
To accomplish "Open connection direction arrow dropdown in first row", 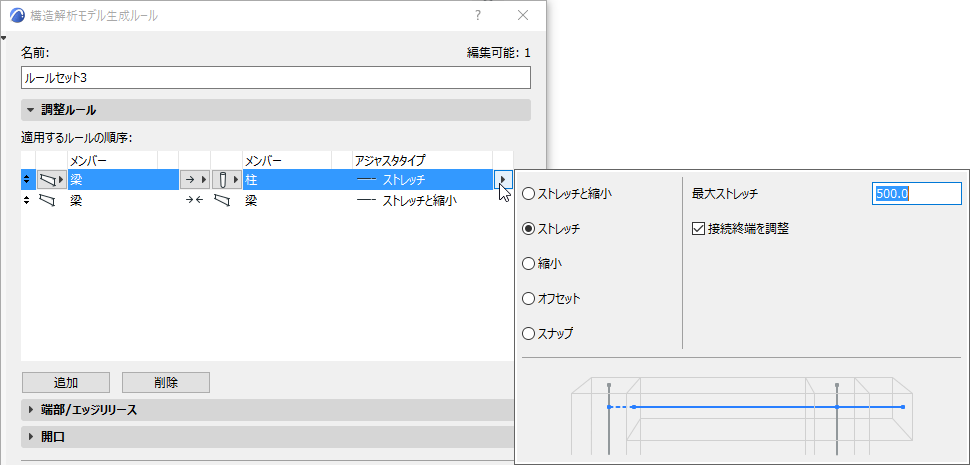I will click(194, 180).
